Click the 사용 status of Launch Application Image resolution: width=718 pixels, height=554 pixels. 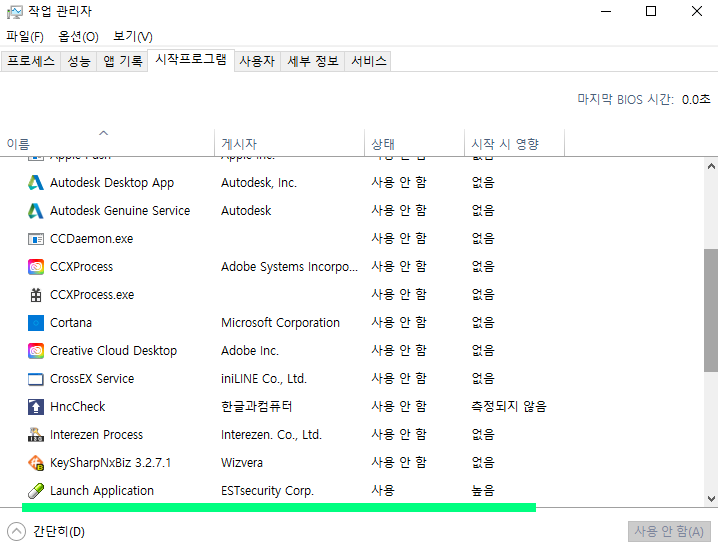(383, 491)
